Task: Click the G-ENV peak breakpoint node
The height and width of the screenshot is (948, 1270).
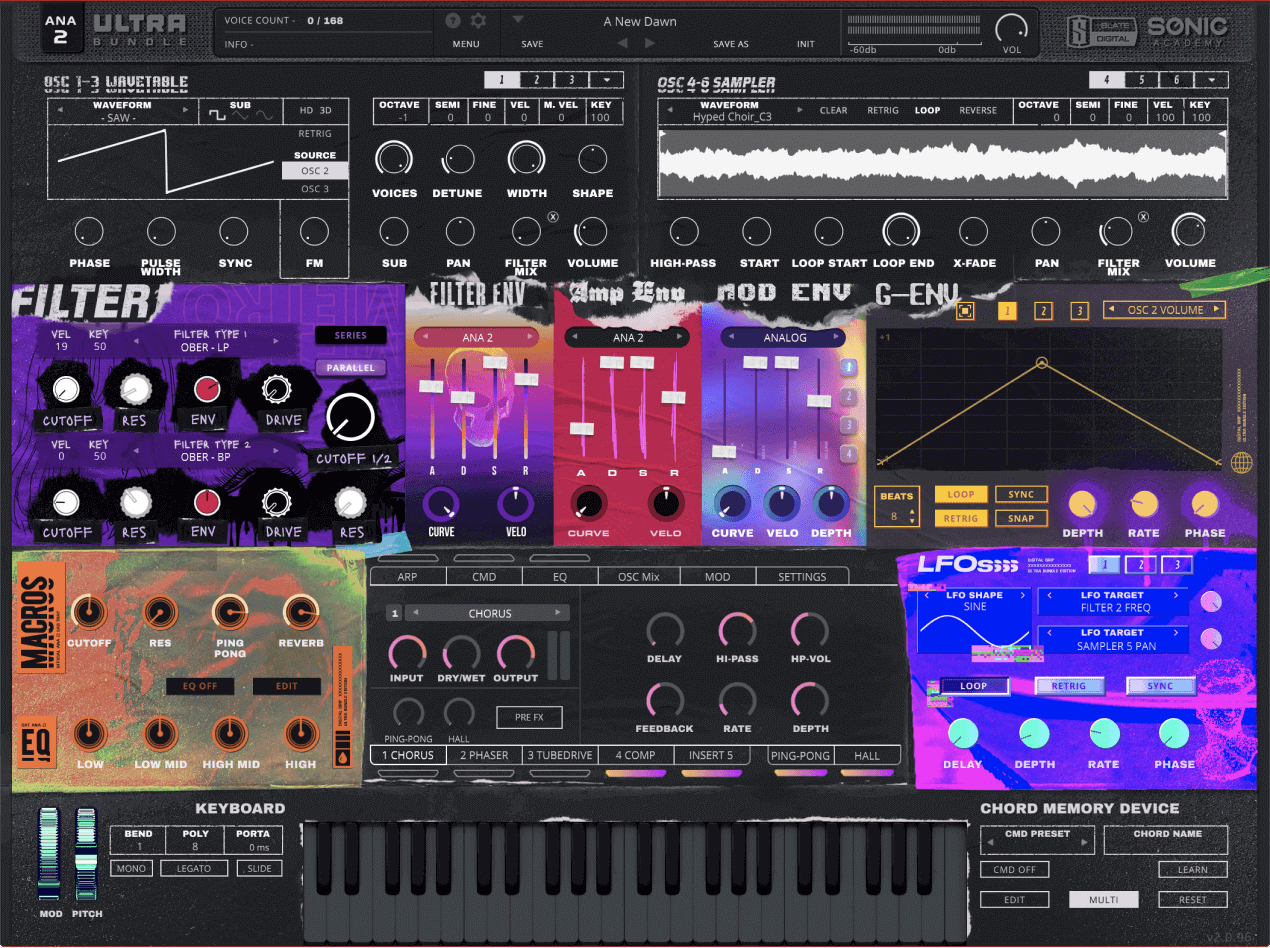Action: pos(1042,362)
